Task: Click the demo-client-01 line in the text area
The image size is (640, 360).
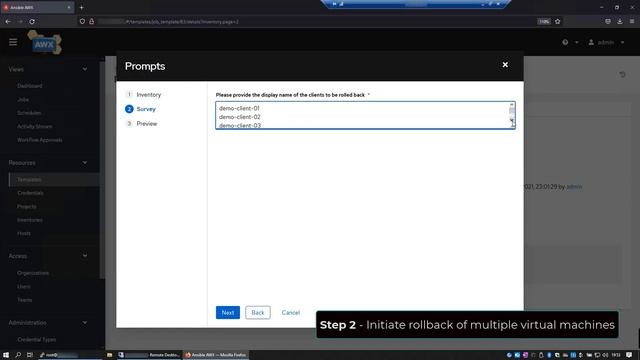Action: (x=239, y=108)
